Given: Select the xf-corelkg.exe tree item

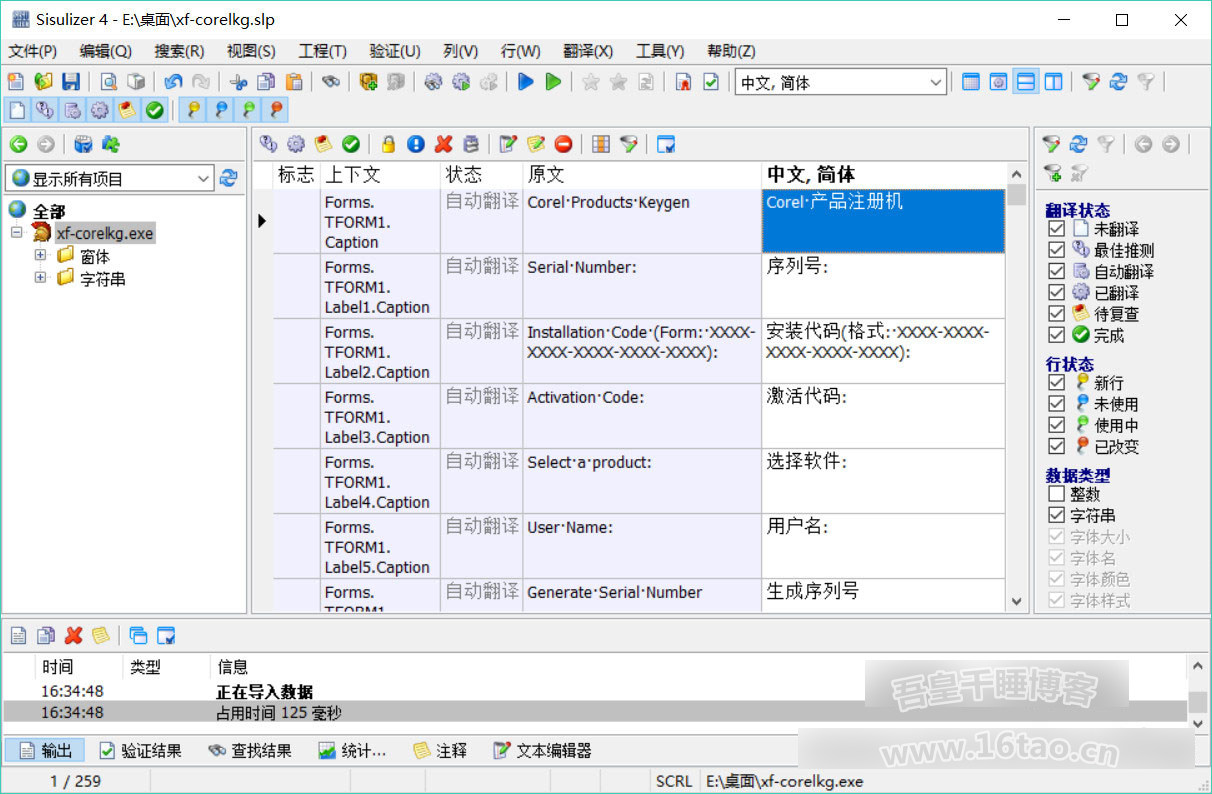Looking at the screenshot, I should pyautogui.click(x=105, y=233).
